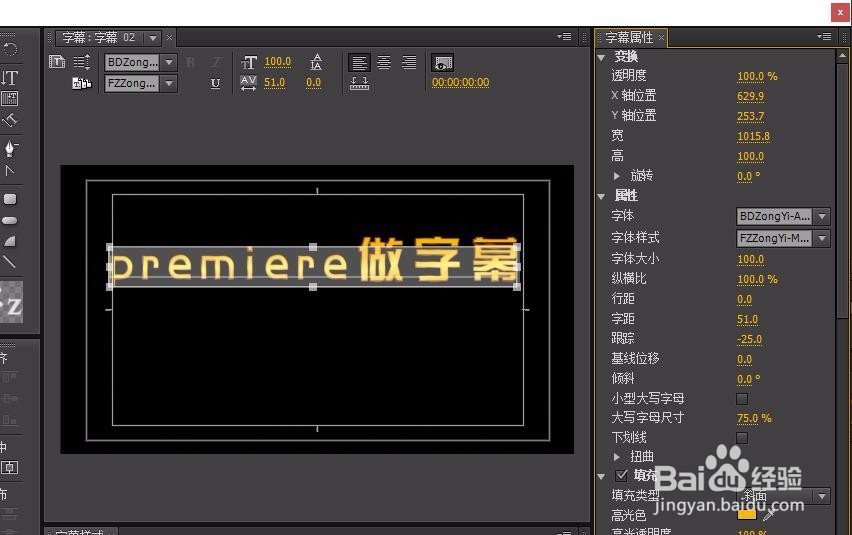The image size is (852, 535).
Task: Expand the Rotation property
Action: click(617, 176)
